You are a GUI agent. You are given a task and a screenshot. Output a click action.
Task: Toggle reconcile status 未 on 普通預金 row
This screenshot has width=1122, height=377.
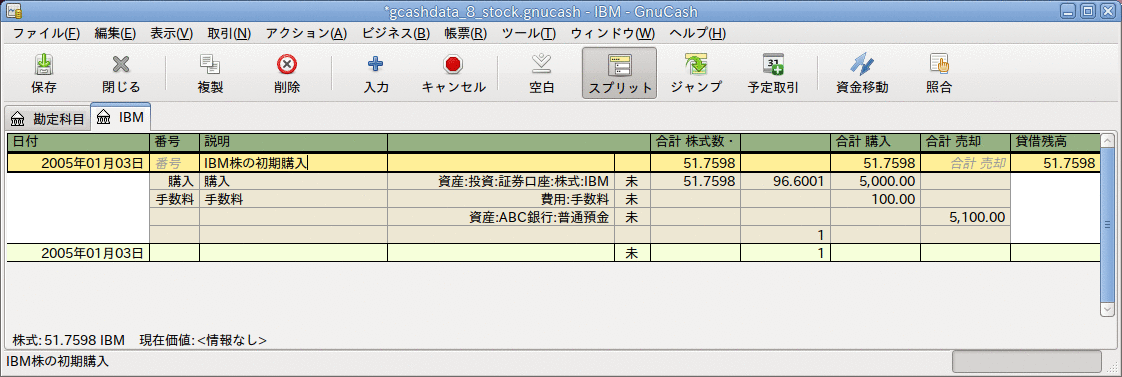tap(632, 217)
